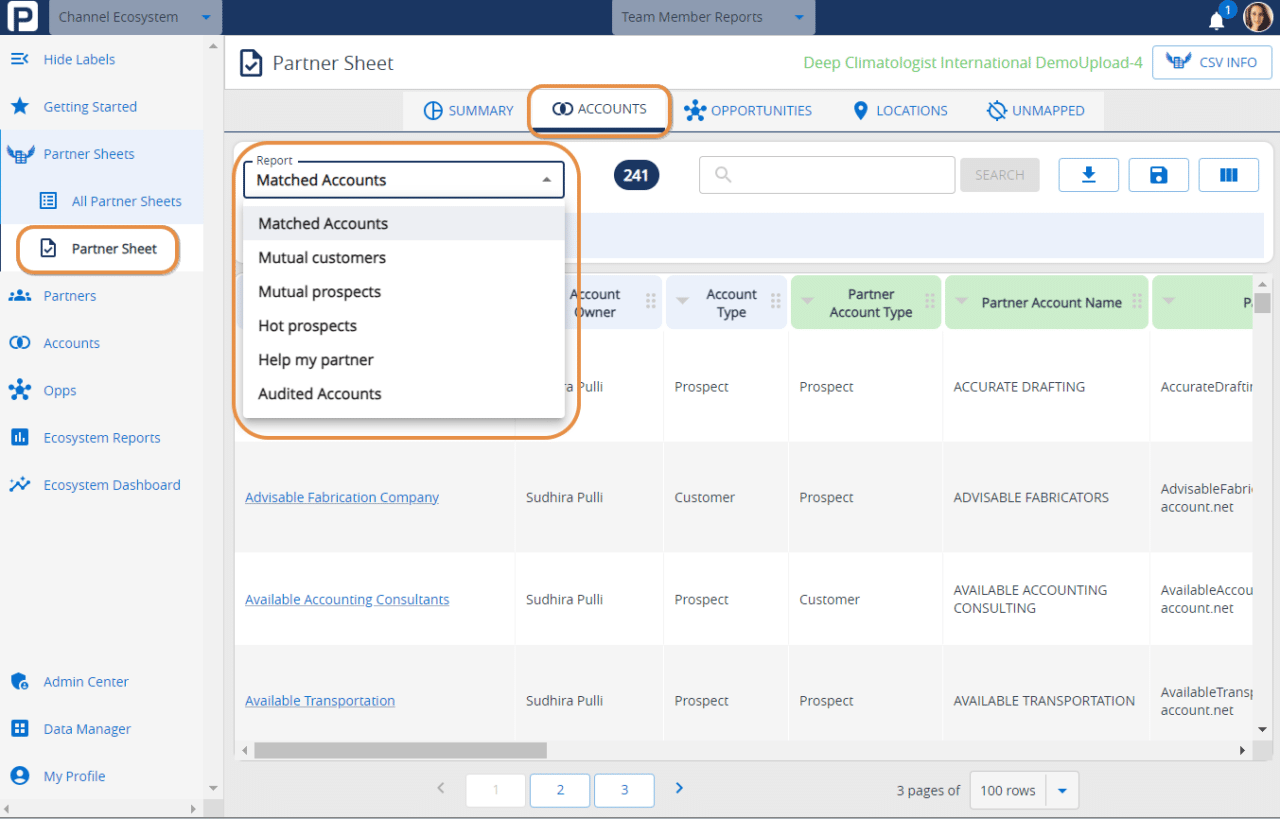The image size is (1280, 819).
Task: Open the Getting Started page
Action: click(x=89, y=106)
